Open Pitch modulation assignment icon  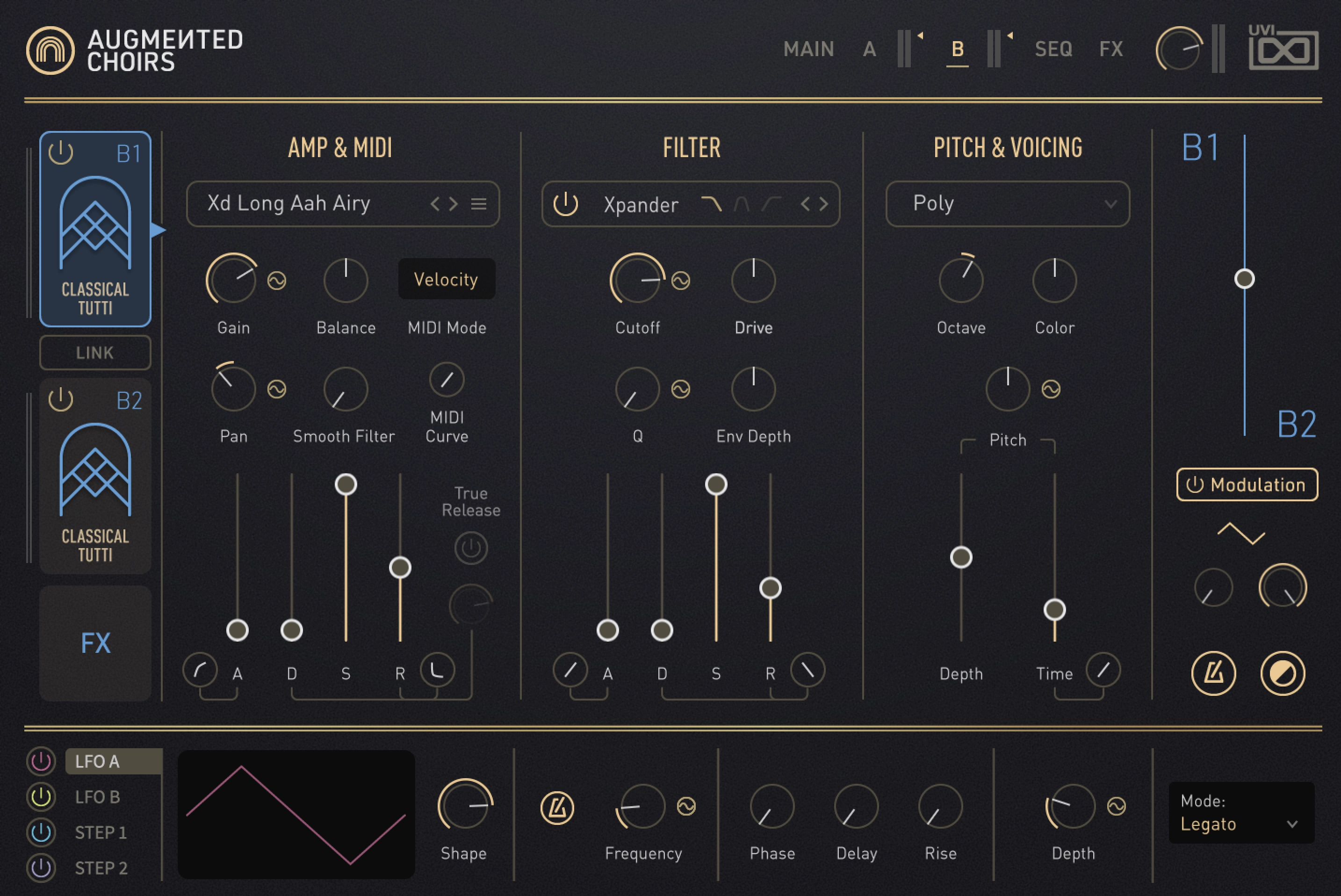(x=1051, y=389)
